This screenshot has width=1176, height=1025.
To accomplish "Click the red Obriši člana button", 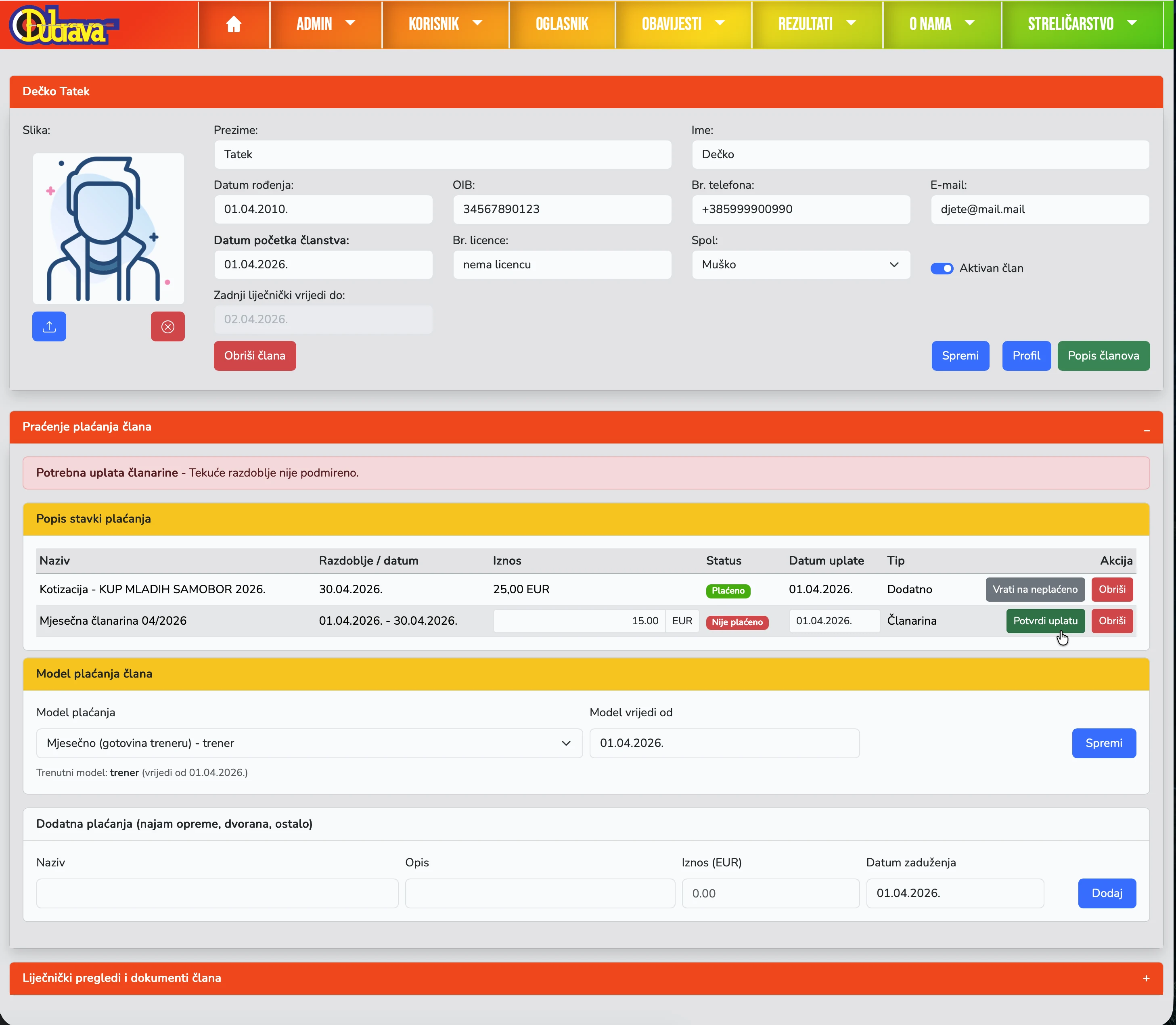I will coord(255,356).
